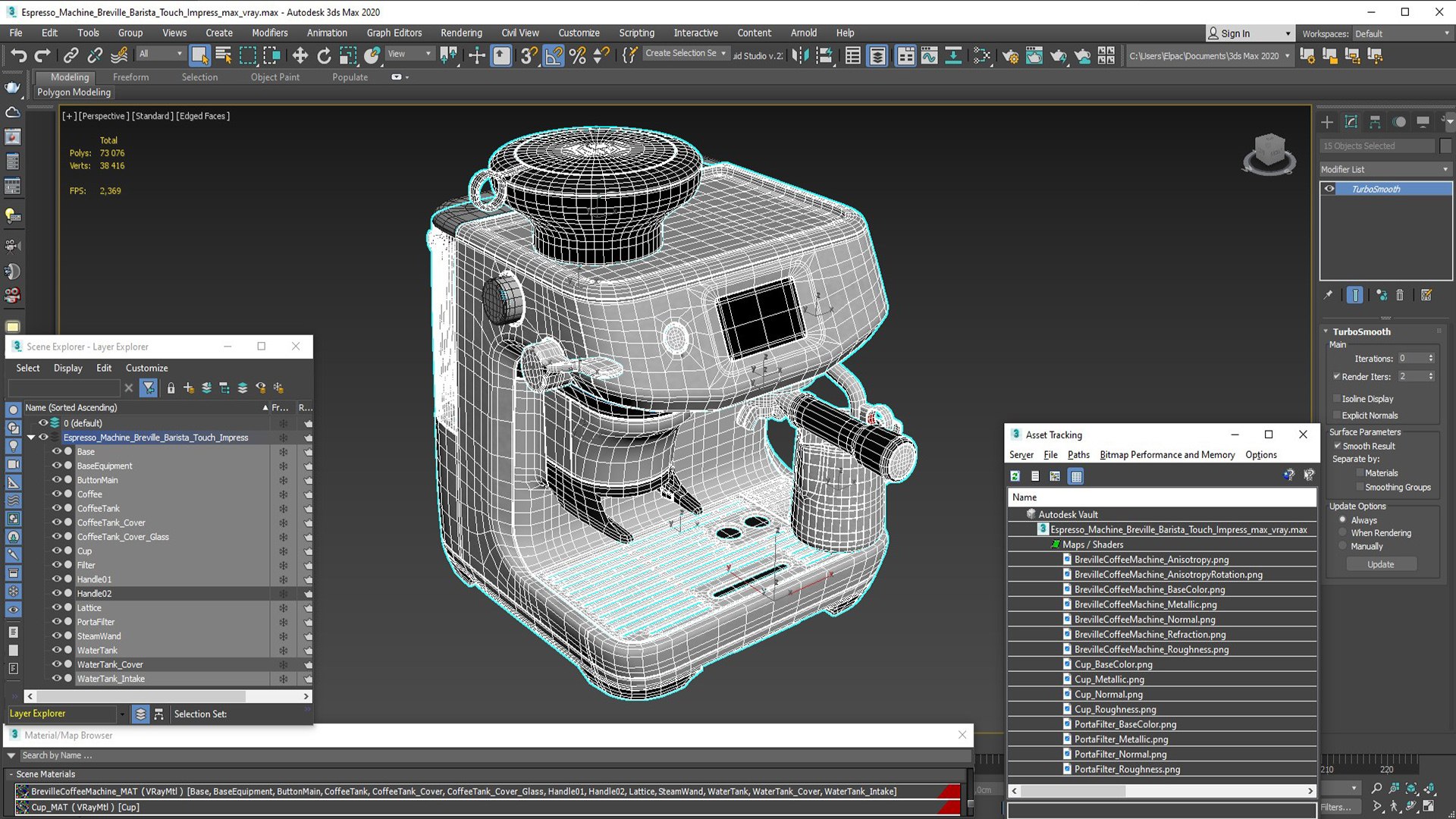Open the Hierarchy tab in command panel
1456x819 pixels.
pos(1375,122)
